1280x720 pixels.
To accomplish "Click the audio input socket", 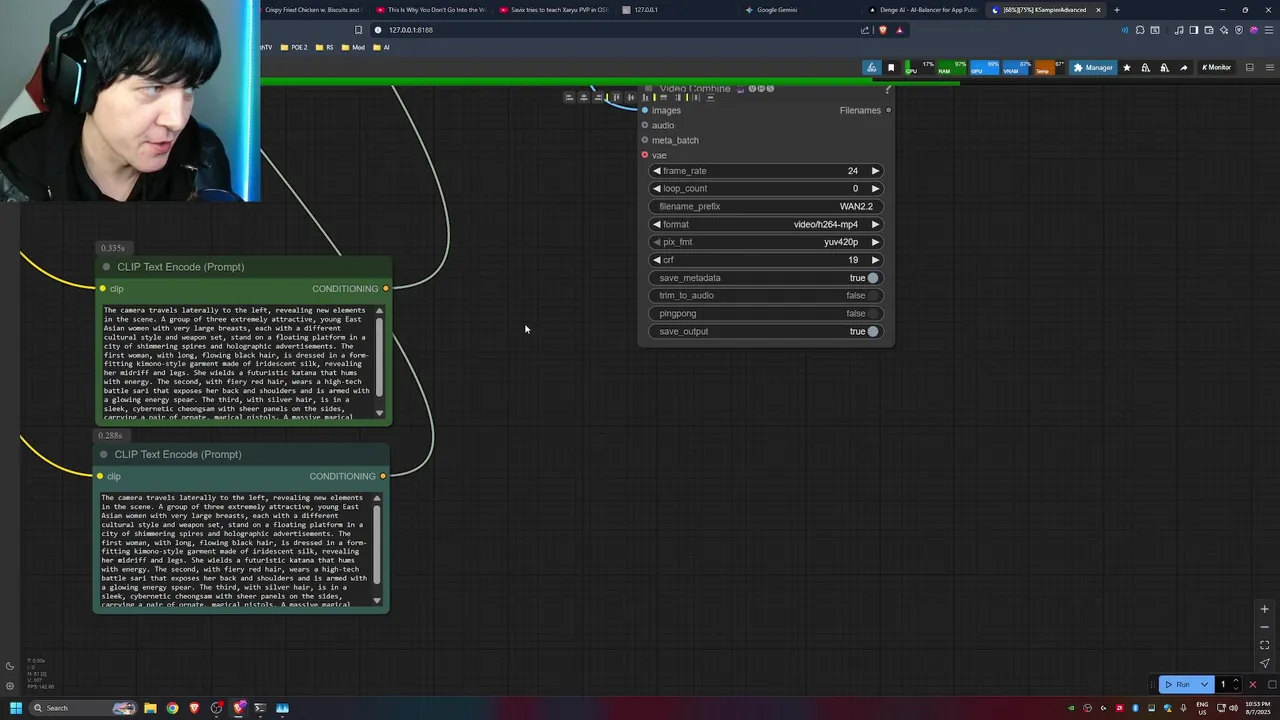I will pos(645,125).
